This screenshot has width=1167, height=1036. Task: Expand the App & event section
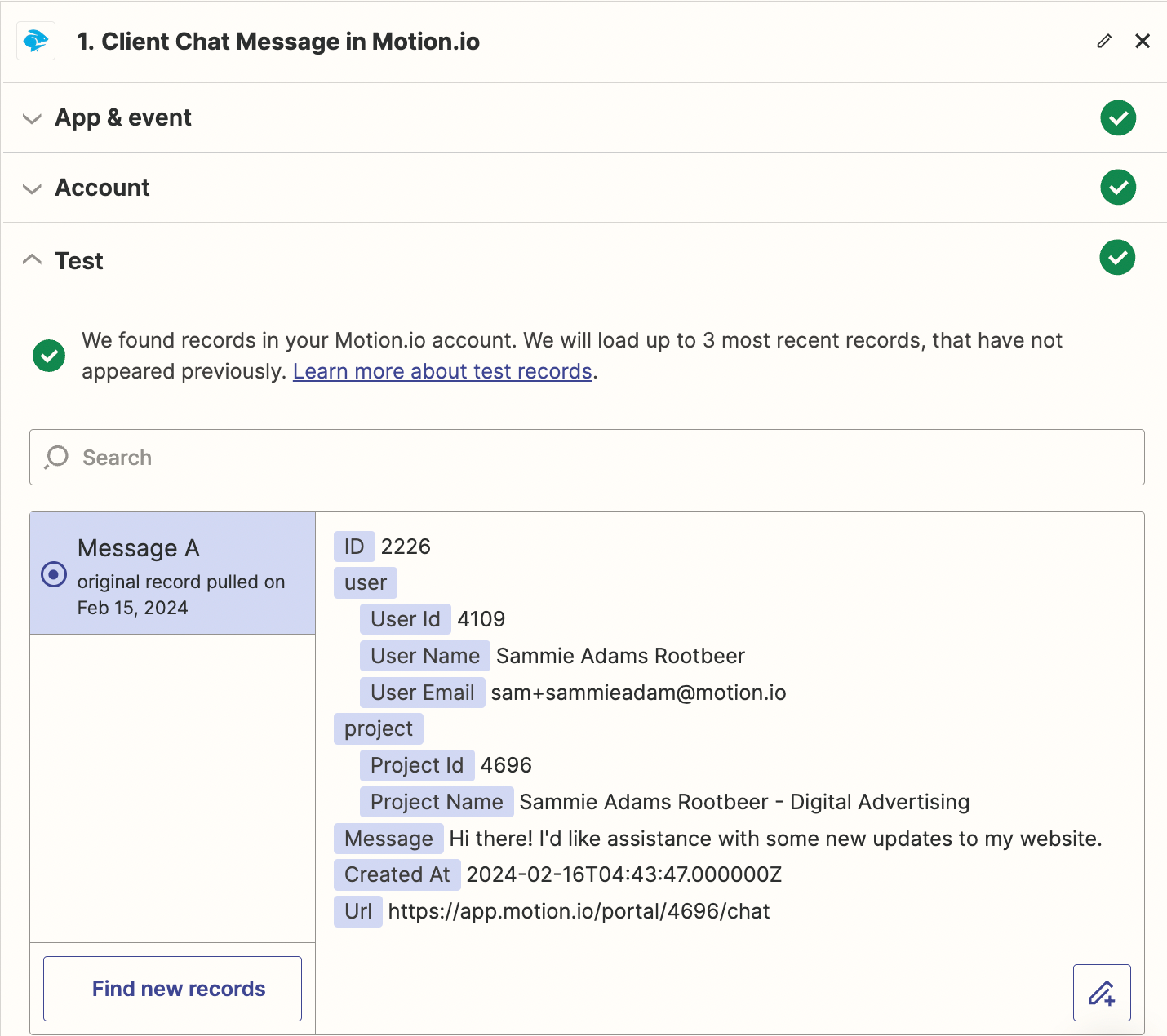[x=32, y=119]
